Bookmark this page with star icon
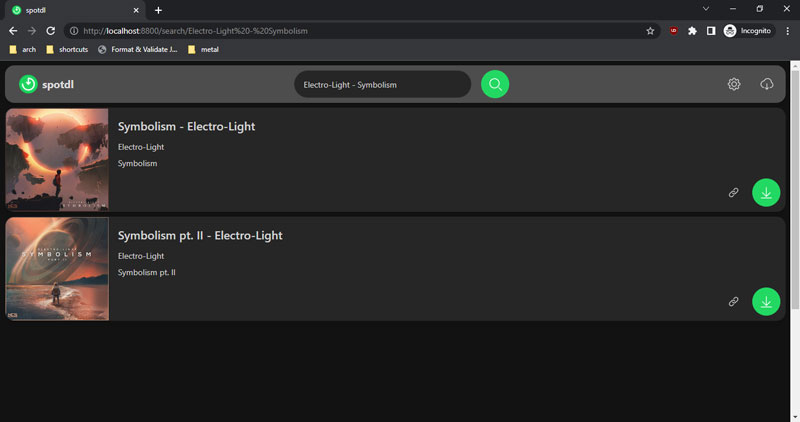800x422 pixels. tap(651, 31)
